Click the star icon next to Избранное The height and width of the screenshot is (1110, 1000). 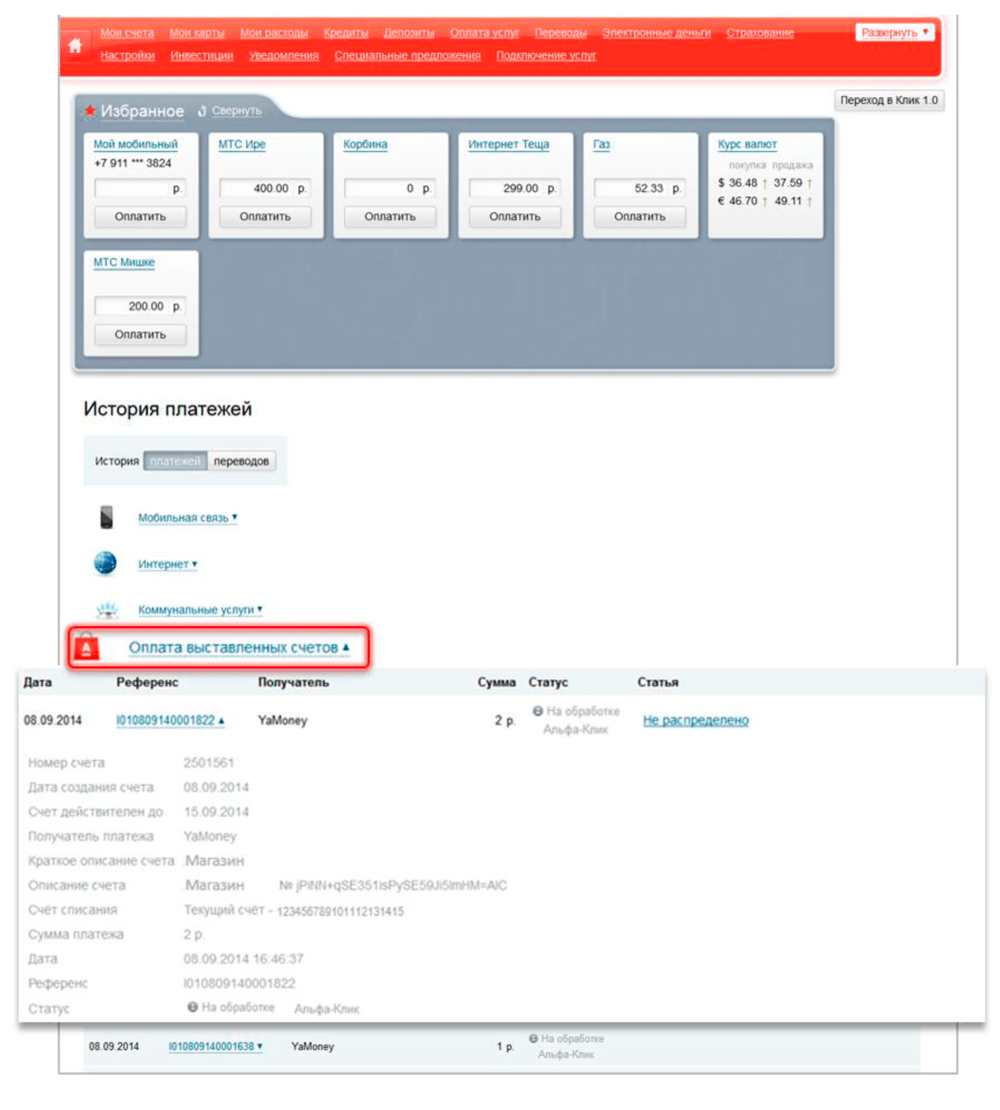tap(90, 110)
